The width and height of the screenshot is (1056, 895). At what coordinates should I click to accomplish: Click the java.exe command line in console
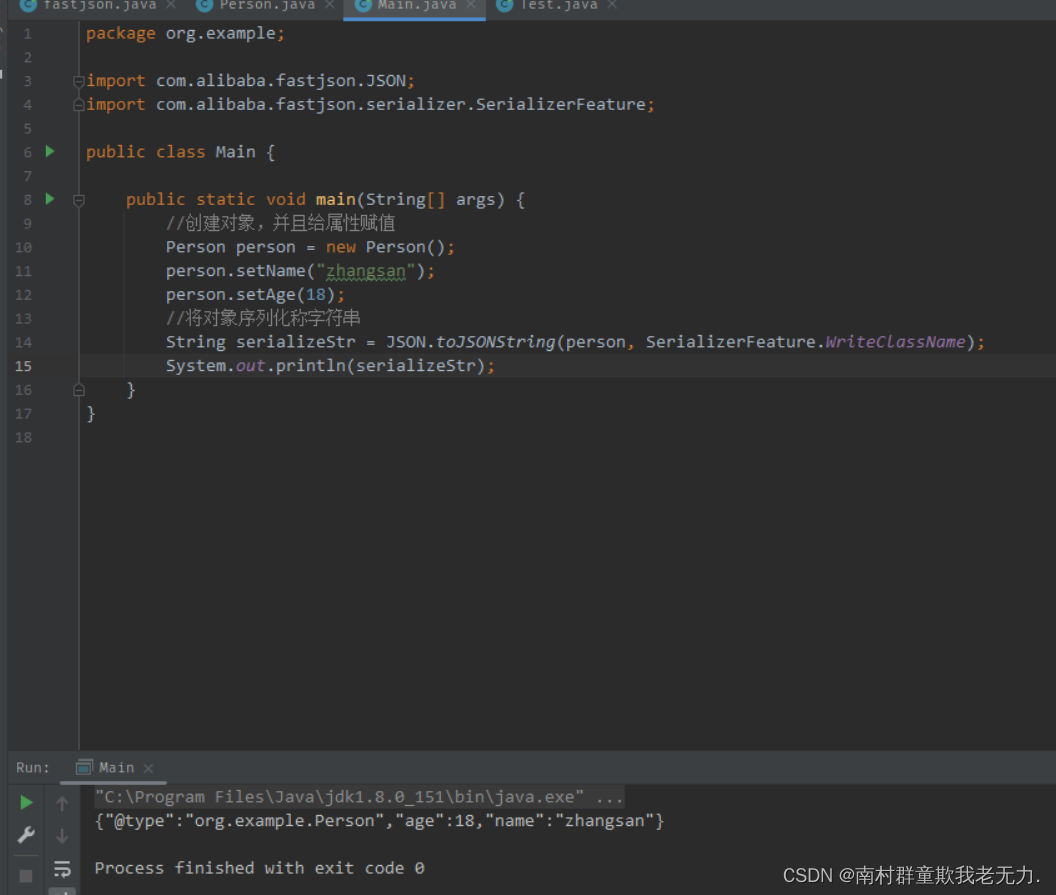coord(359,797)
